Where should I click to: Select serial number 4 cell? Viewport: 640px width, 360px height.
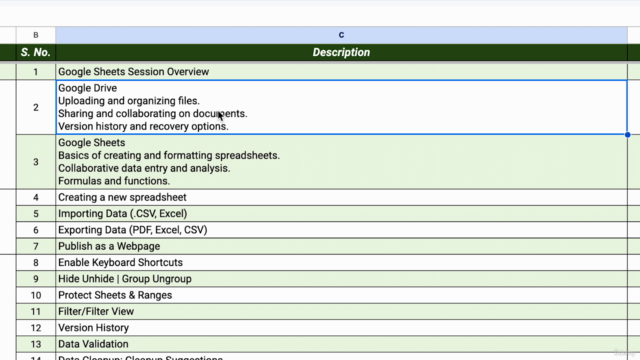(36, 197)
